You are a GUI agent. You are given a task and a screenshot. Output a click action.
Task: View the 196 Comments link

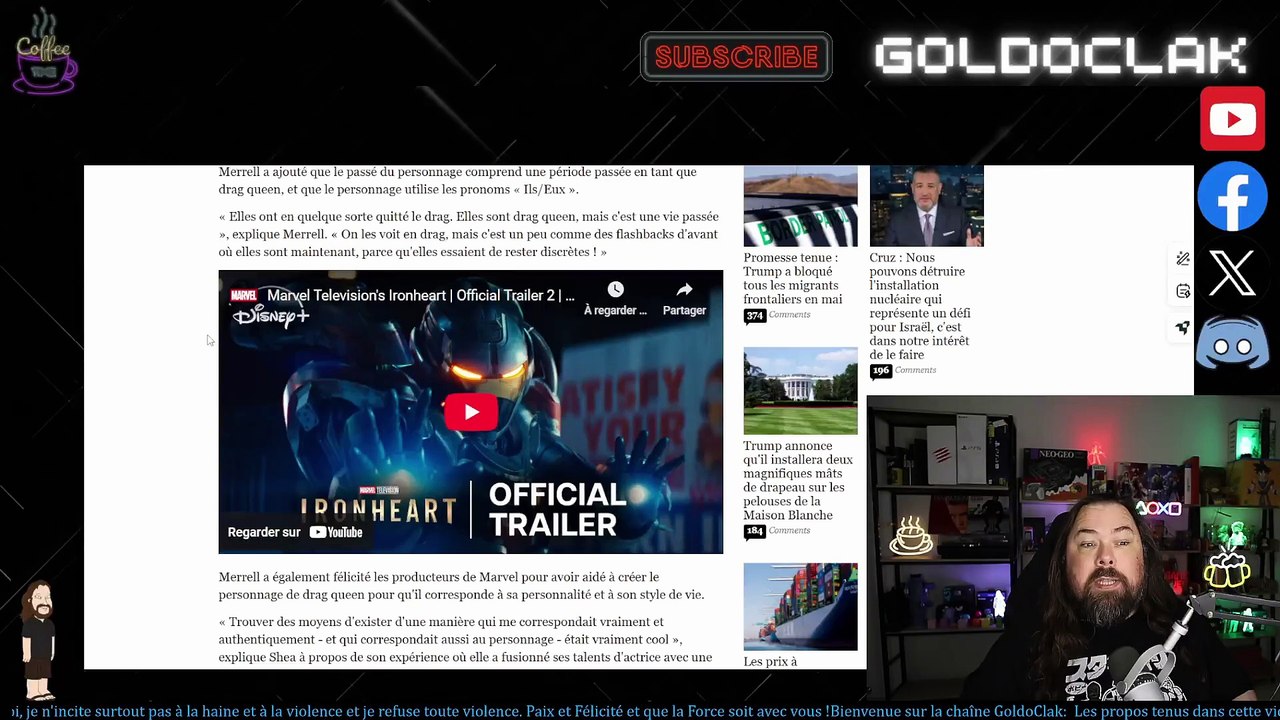[x=903, y=370]
